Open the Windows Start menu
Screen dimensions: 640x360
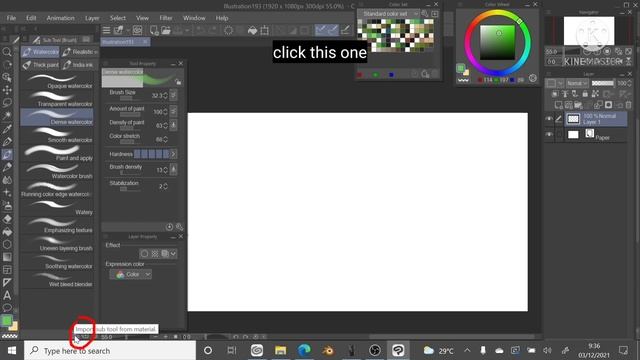click(x=12, y=351)
